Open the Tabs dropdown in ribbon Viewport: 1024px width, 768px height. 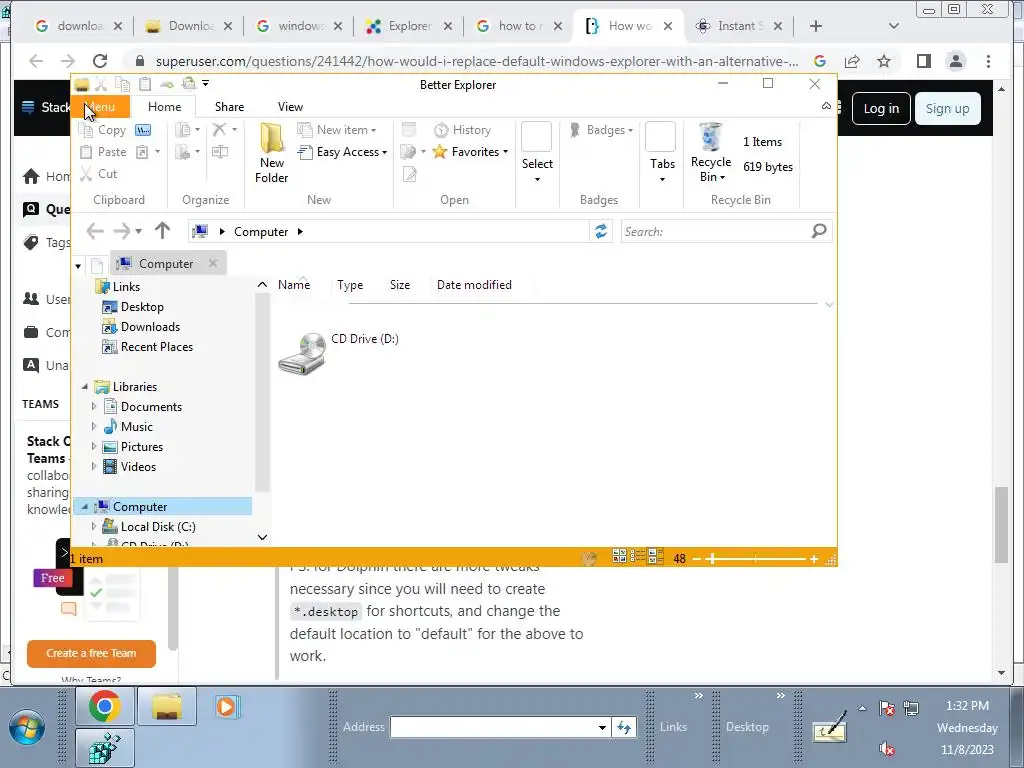[662, 153]
